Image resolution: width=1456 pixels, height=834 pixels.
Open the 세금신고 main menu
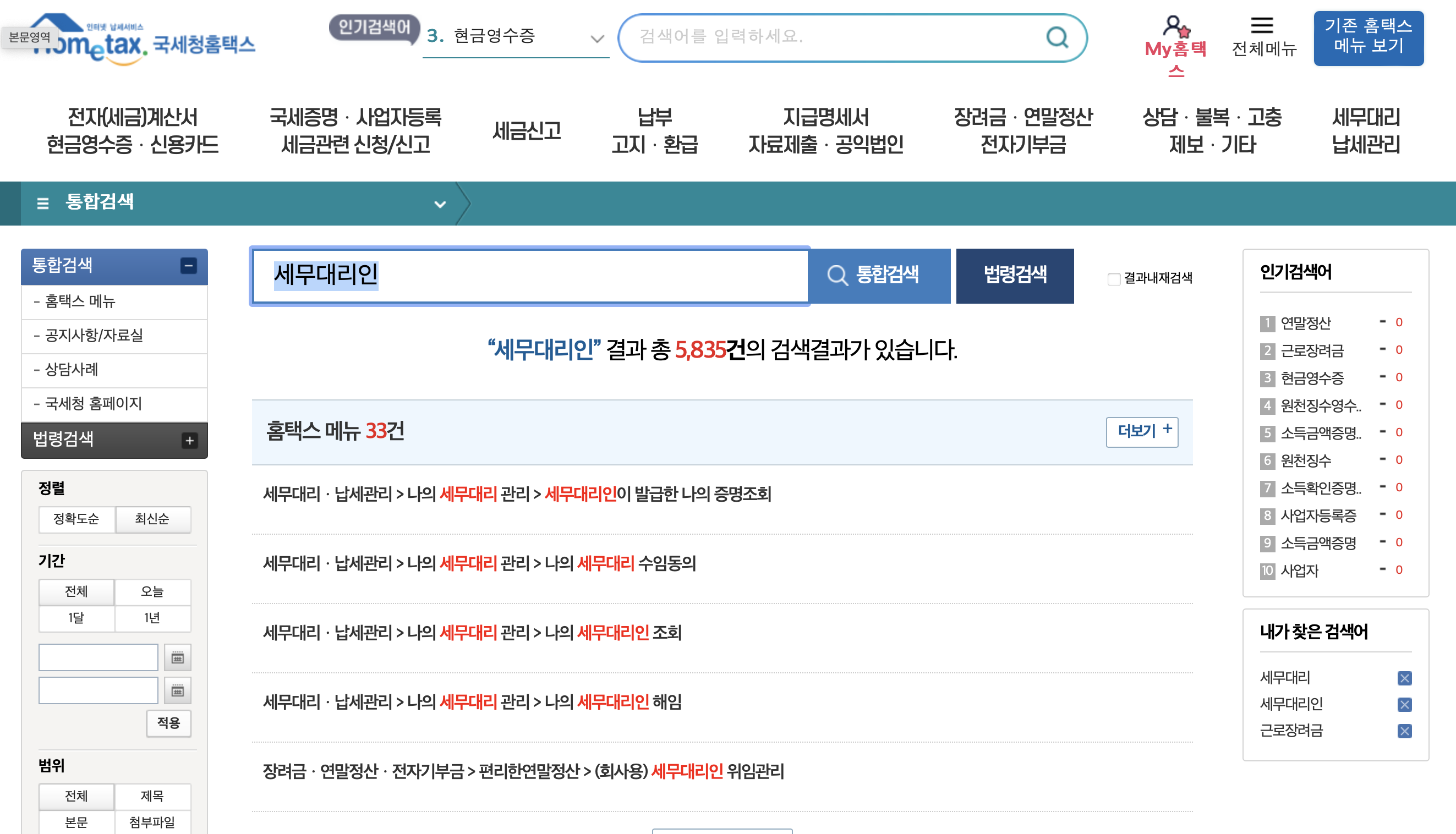point(527,130)
